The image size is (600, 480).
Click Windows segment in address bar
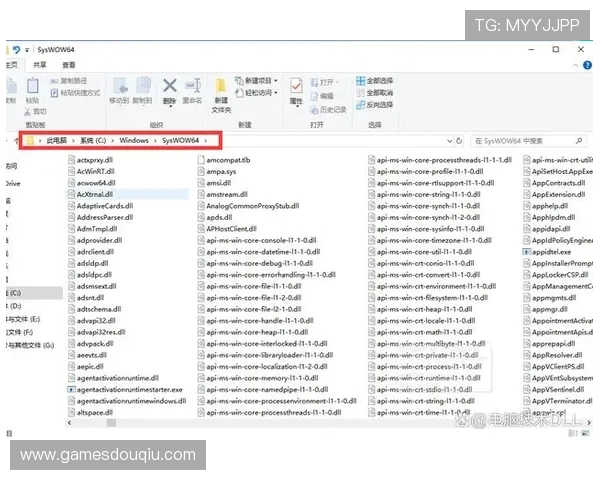click(134, 141)
